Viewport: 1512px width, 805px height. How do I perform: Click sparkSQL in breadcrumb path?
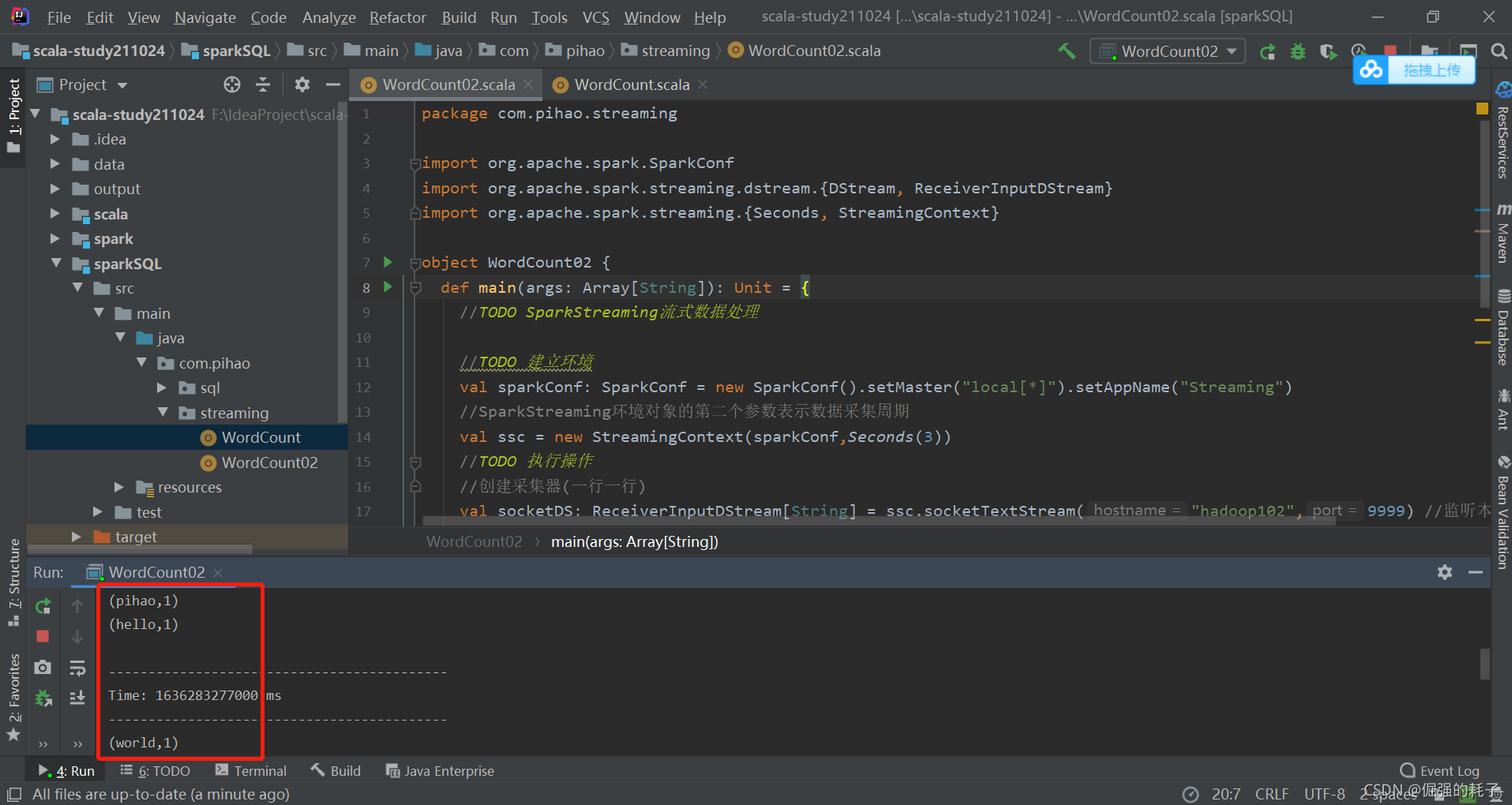point(227,51)
